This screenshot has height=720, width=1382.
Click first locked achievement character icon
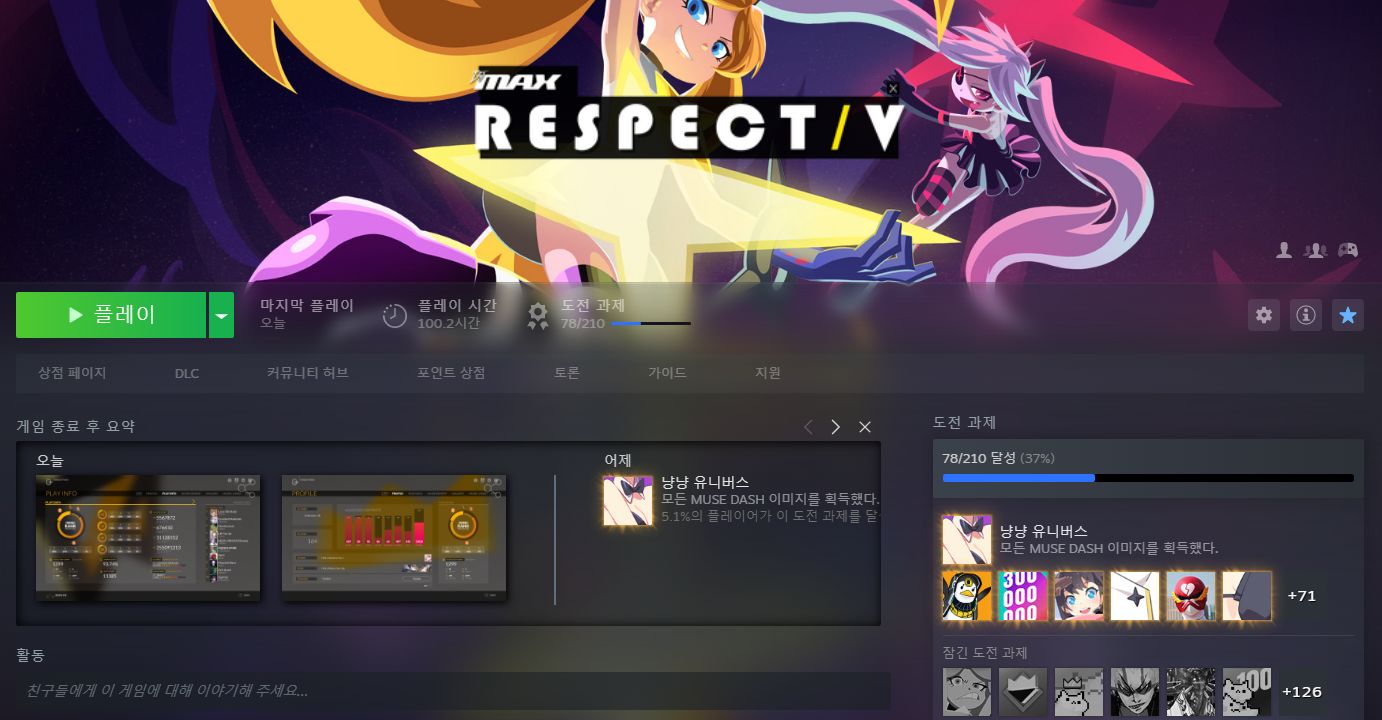(967, 692)
